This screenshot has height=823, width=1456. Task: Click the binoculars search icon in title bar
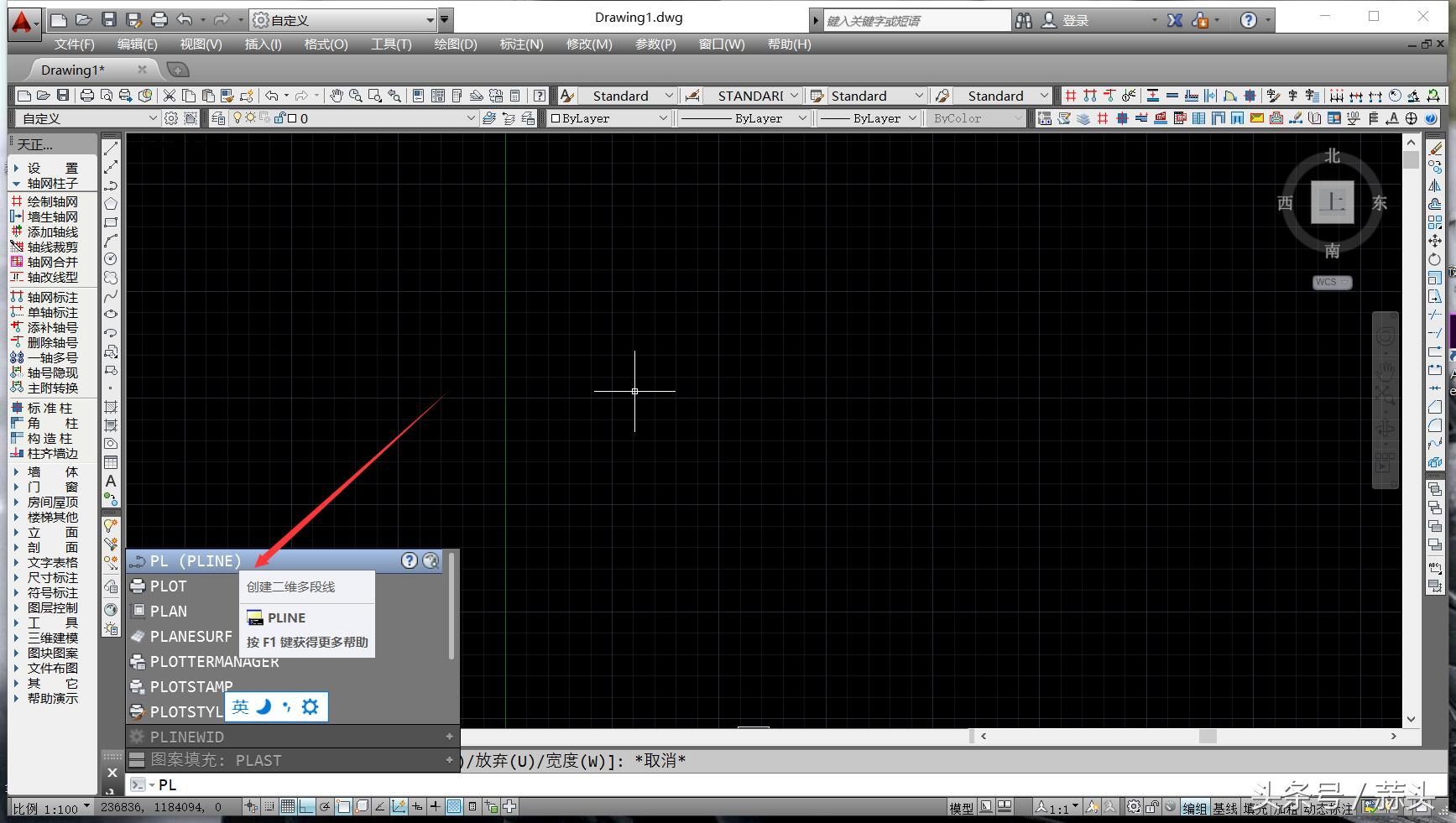pyautogui.click(x=1024, y=20)
